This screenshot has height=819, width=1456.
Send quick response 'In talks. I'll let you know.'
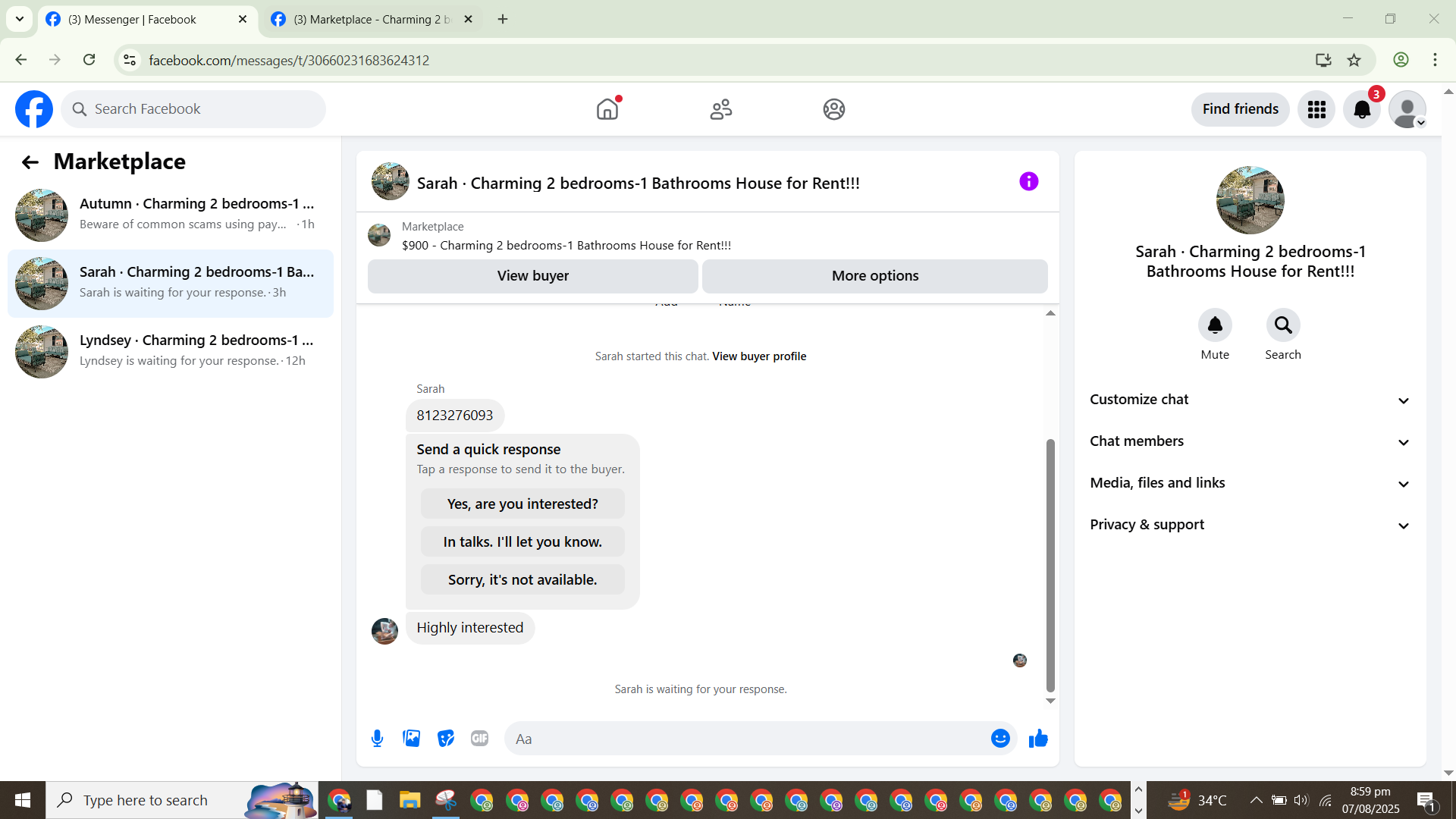pyautogui.click(x=522, y=542)
